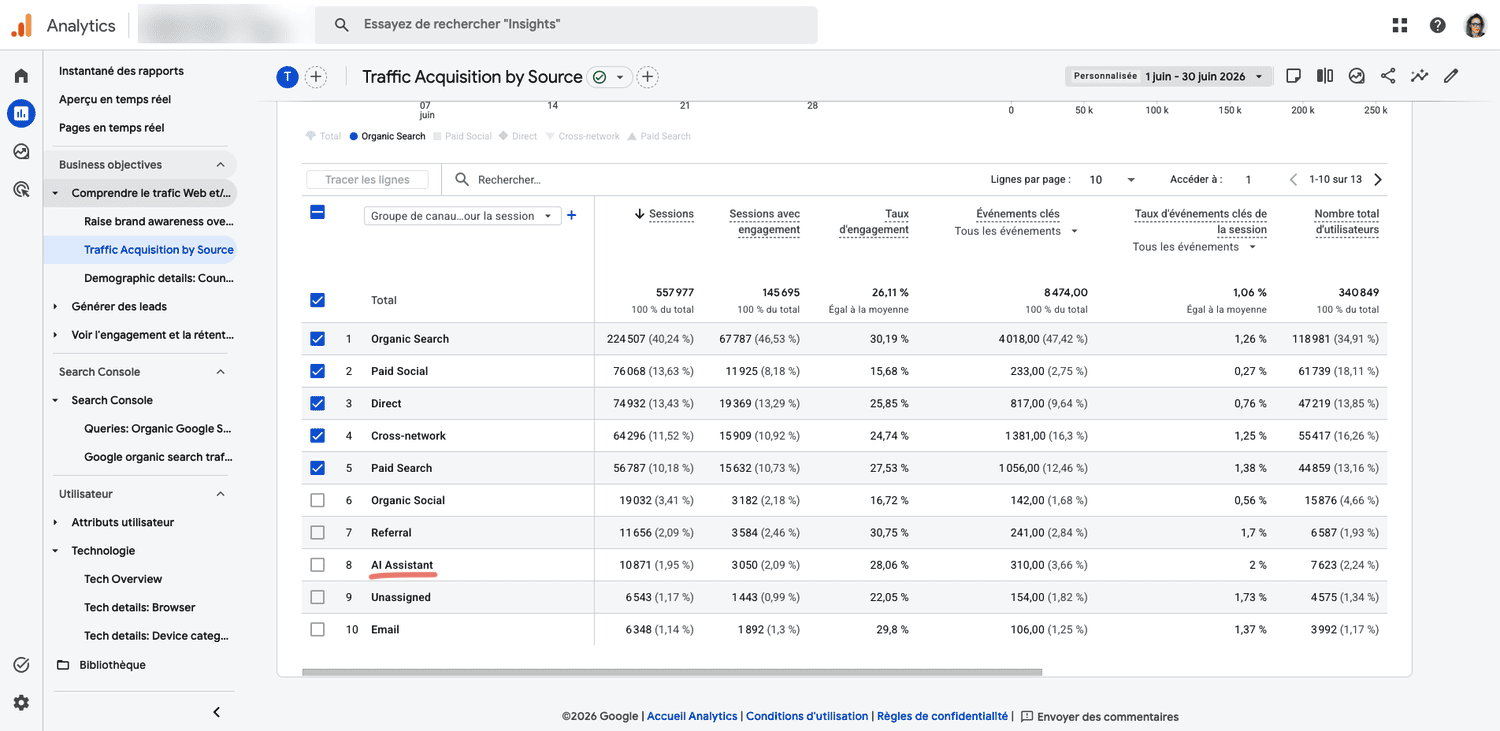Click the T segment badge
Image resolution: width=1500 pixels, height=731 pixels.
pyautogui.click(x=287, y=77)
